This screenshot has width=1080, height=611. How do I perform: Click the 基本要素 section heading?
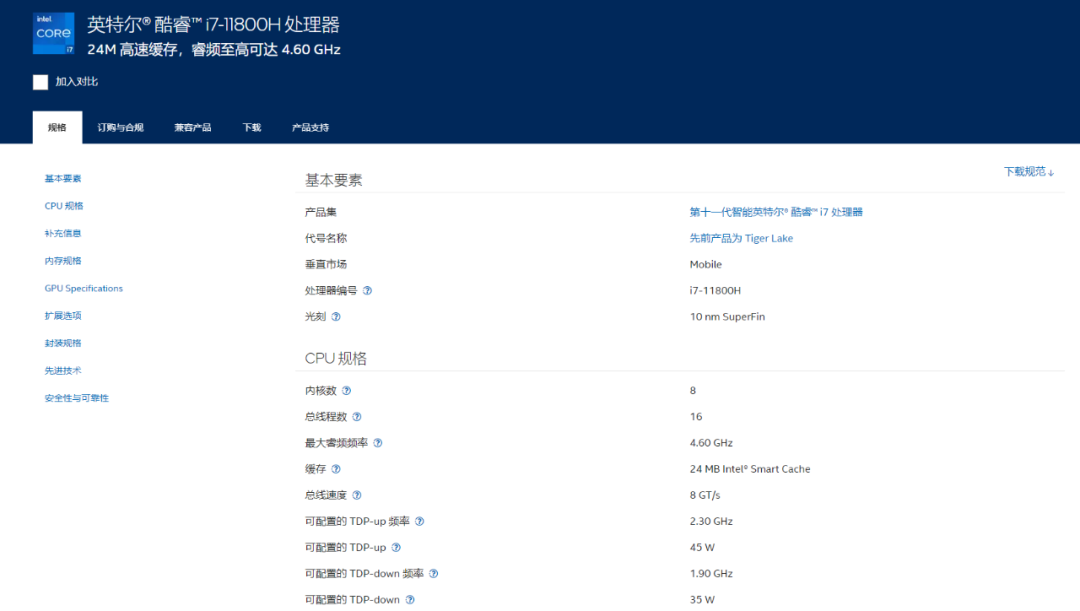point(333,180)
